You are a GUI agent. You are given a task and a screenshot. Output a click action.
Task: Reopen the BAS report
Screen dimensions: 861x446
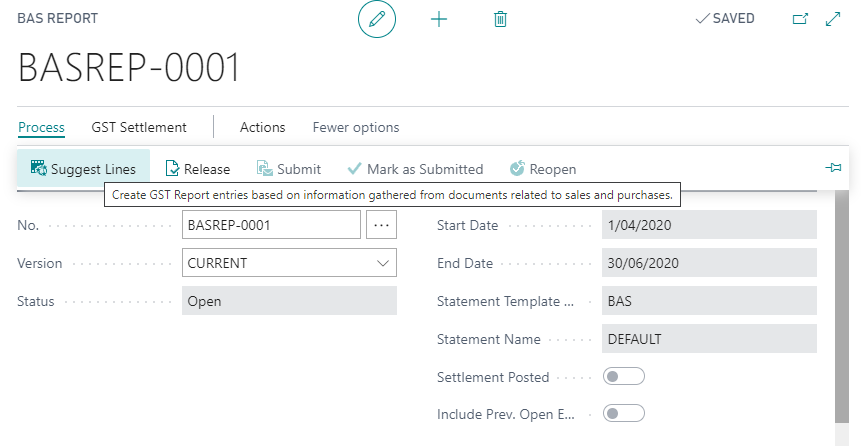click(x=543, y=169)
